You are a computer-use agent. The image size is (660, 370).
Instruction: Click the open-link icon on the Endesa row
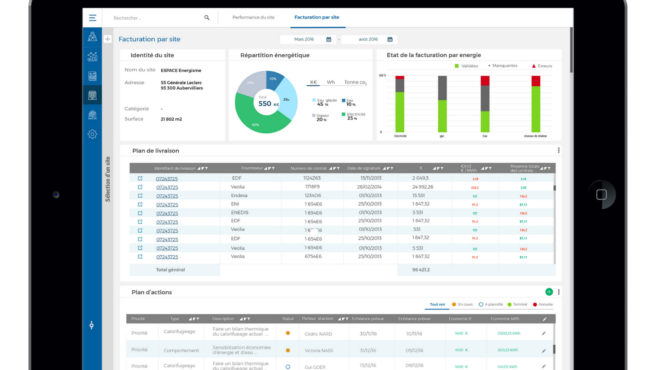tap(140, 196)
